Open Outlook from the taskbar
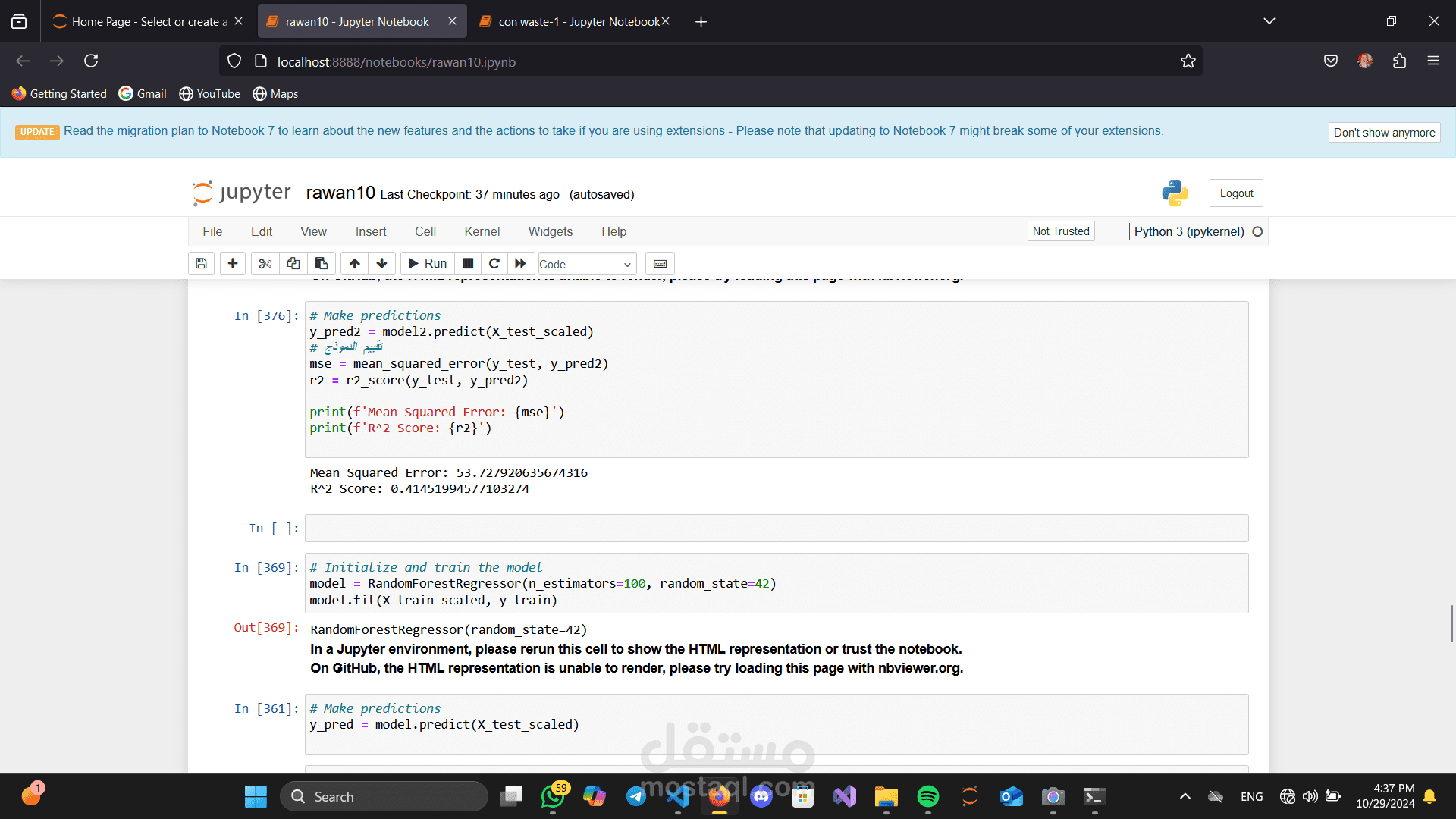Screen dimensions: 1456x819 click(x=1012, y=796)
